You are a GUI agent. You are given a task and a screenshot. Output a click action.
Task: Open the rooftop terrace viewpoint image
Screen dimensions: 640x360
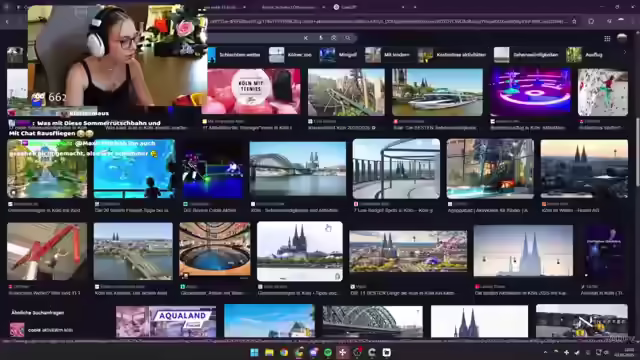[396, 169]
